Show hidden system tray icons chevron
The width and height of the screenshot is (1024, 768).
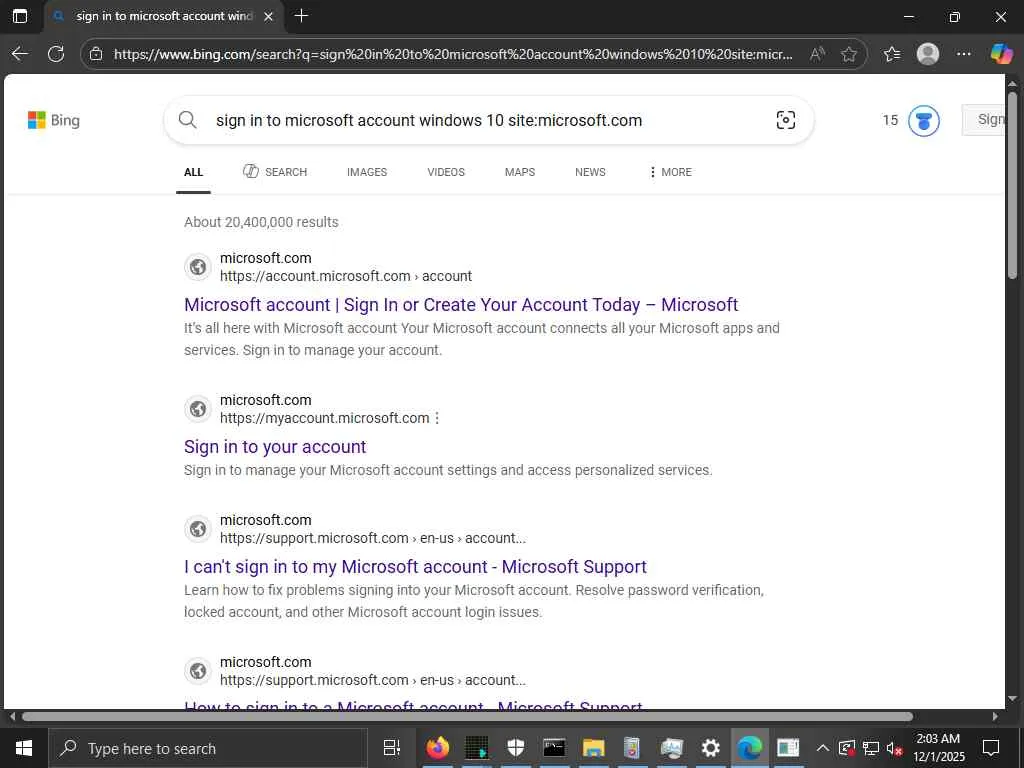click(823, 748)
